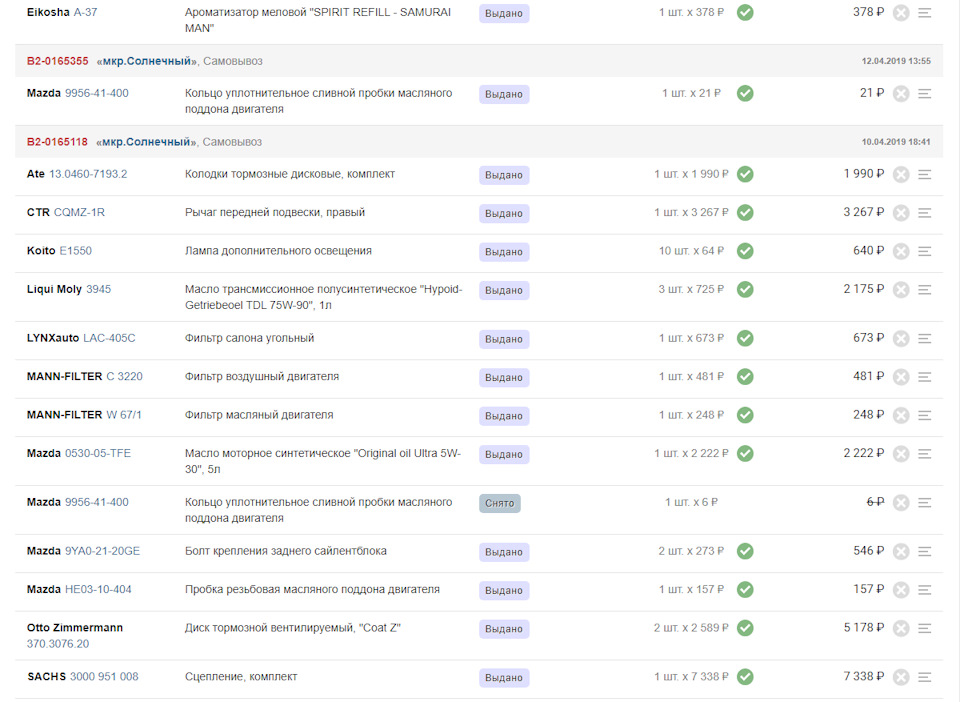Viewport: 960px width, 702px height.
Task: Click the green checkmark on the Ate brake pads row
Action: point(745,174)
